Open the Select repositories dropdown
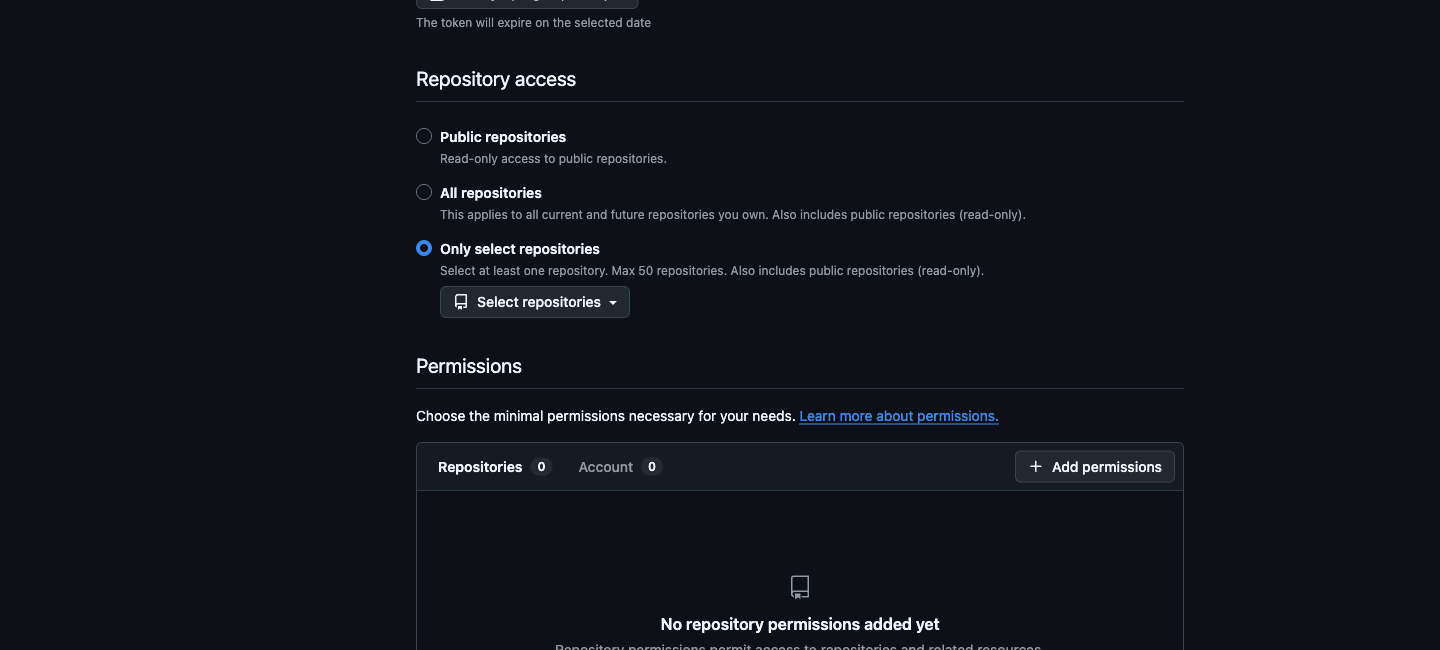The image size is (1440, 650). point(535,302)
